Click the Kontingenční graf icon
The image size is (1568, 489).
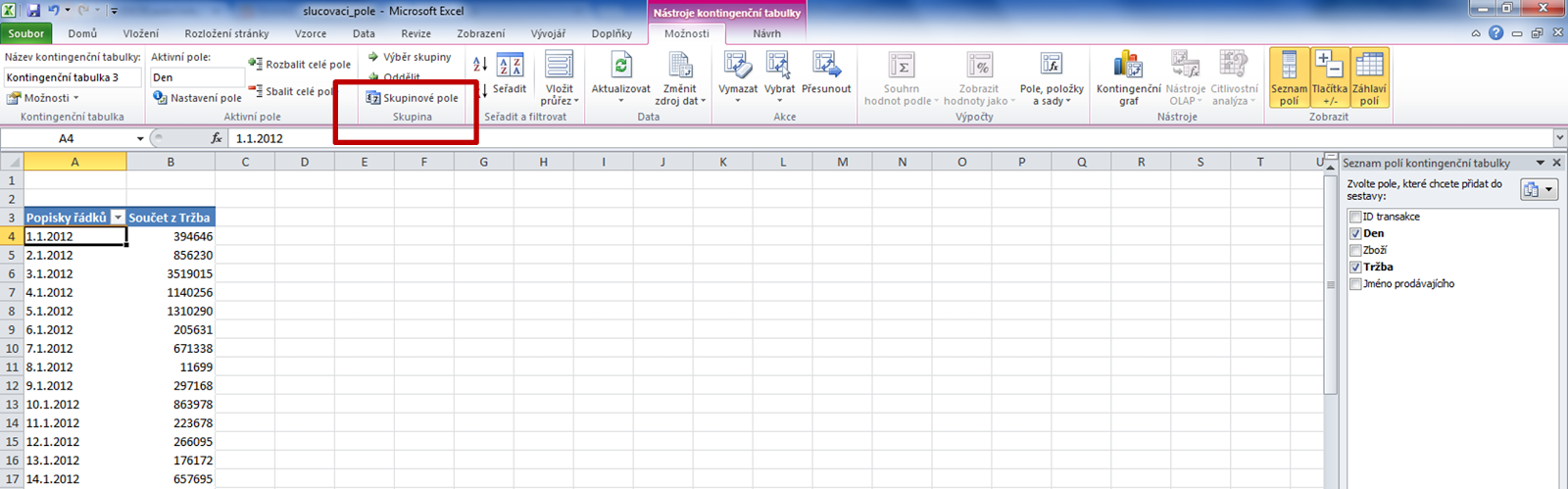click(x=1128, y=66)
